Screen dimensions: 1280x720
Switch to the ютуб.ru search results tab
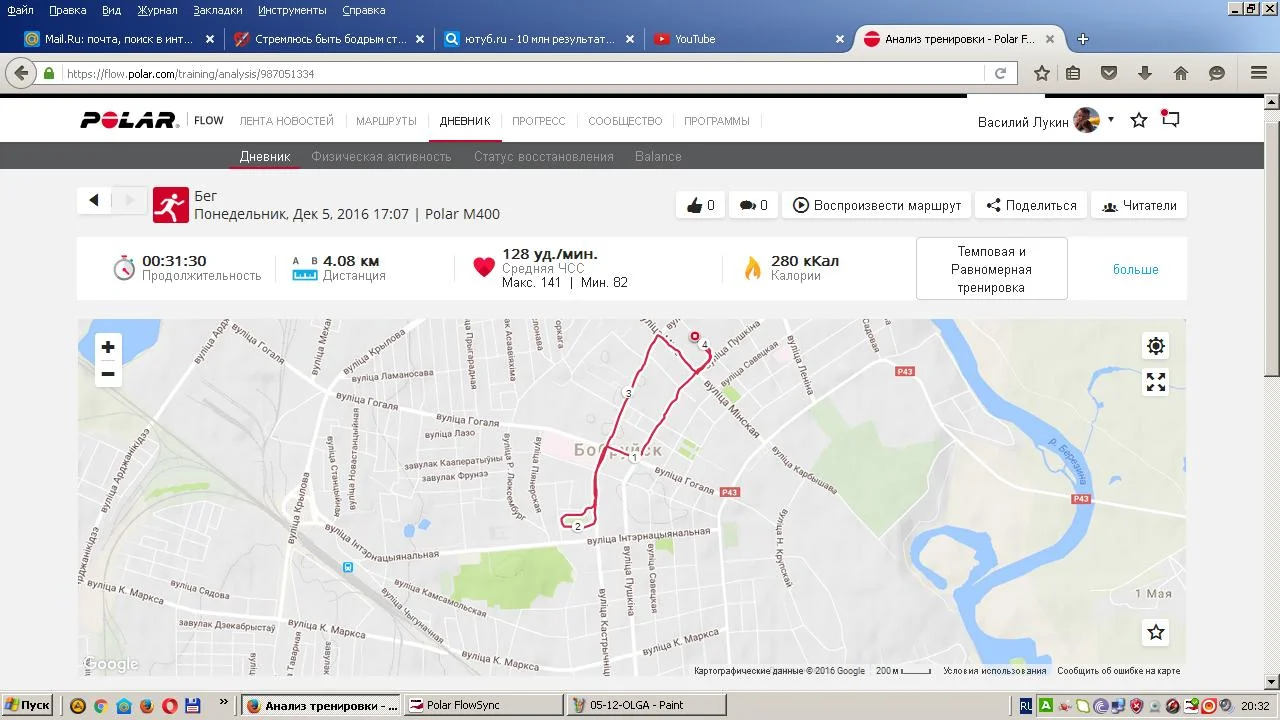[x=538, y=39]
